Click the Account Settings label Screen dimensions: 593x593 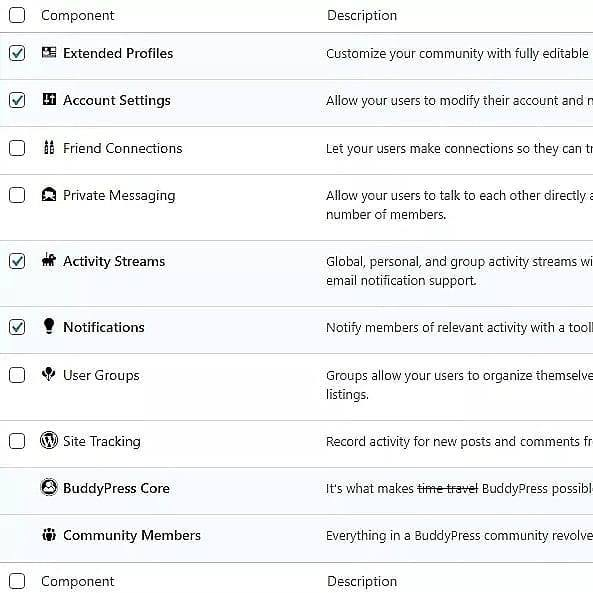[117, 101]
